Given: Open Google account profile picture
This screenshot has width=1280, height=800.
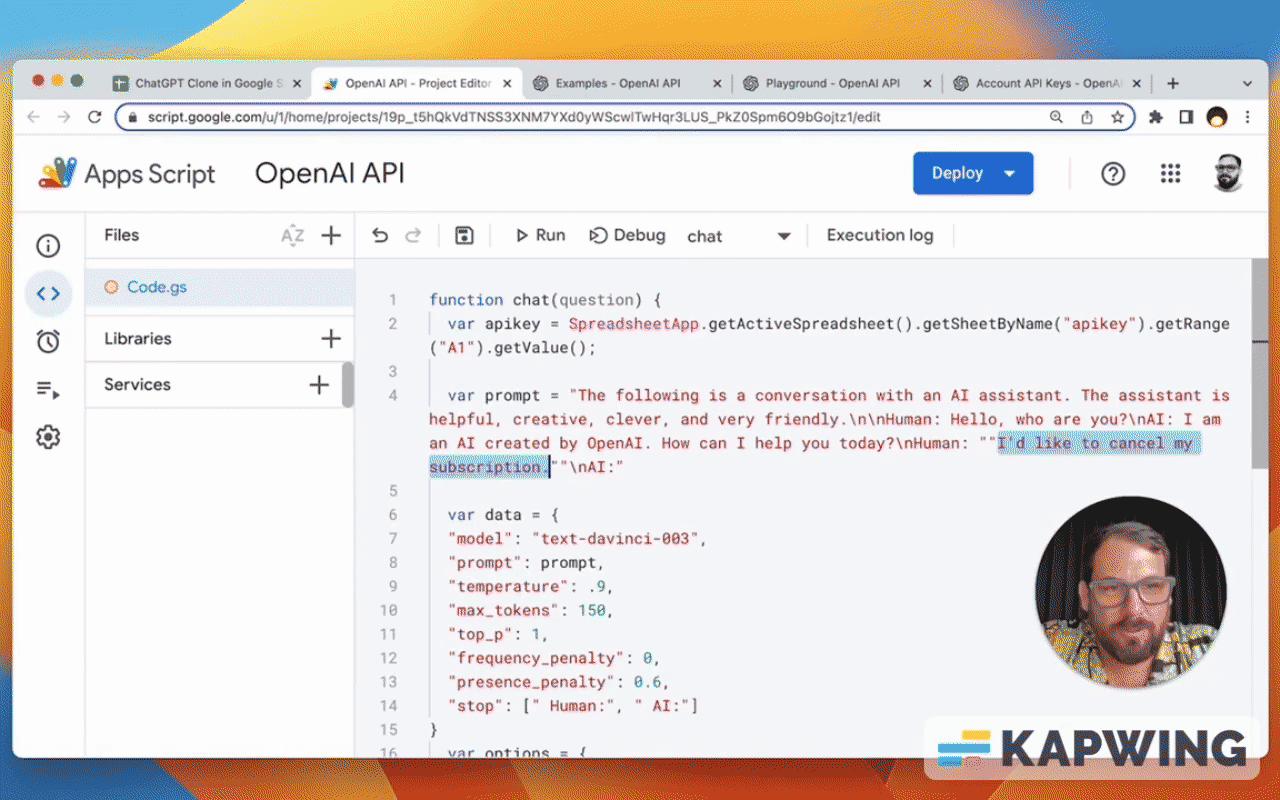Looking at the screenshot, I should point(1228,174).
